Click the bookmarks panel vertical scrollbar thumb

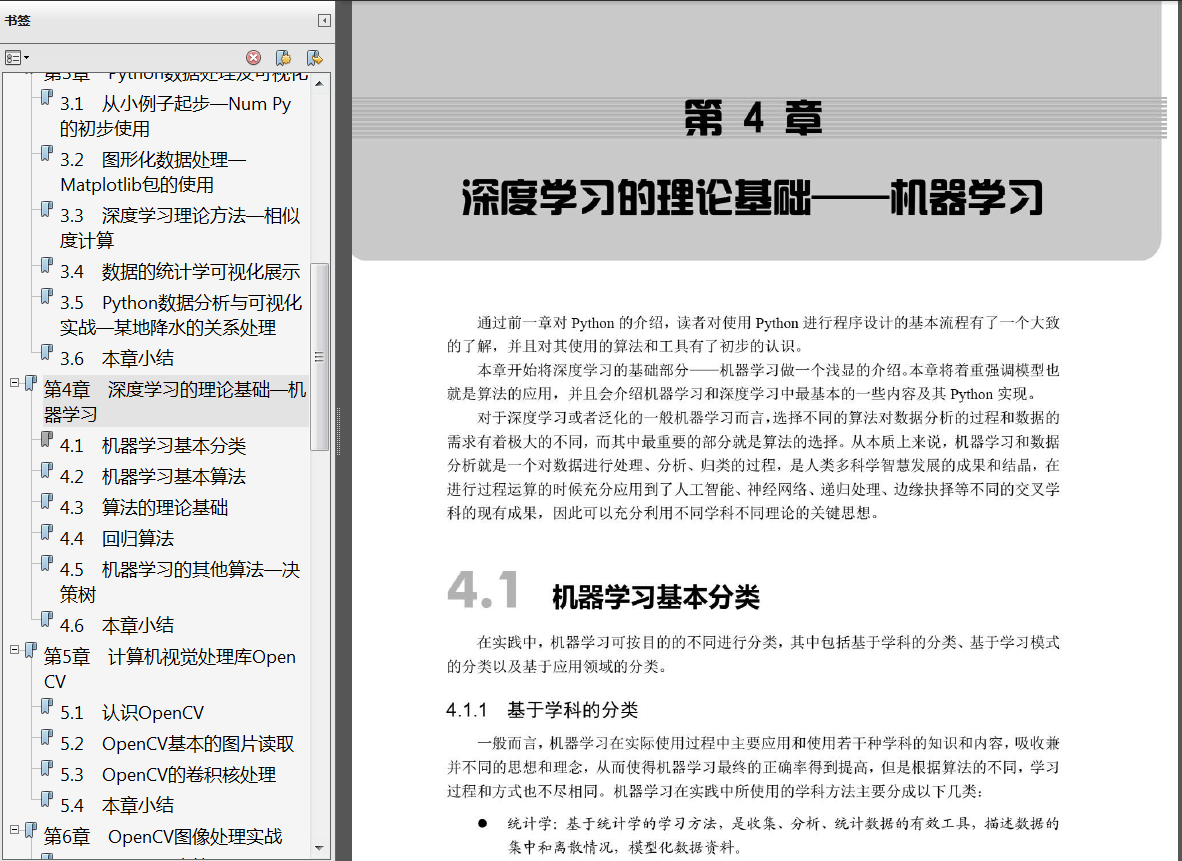click(x=320, y=356)
